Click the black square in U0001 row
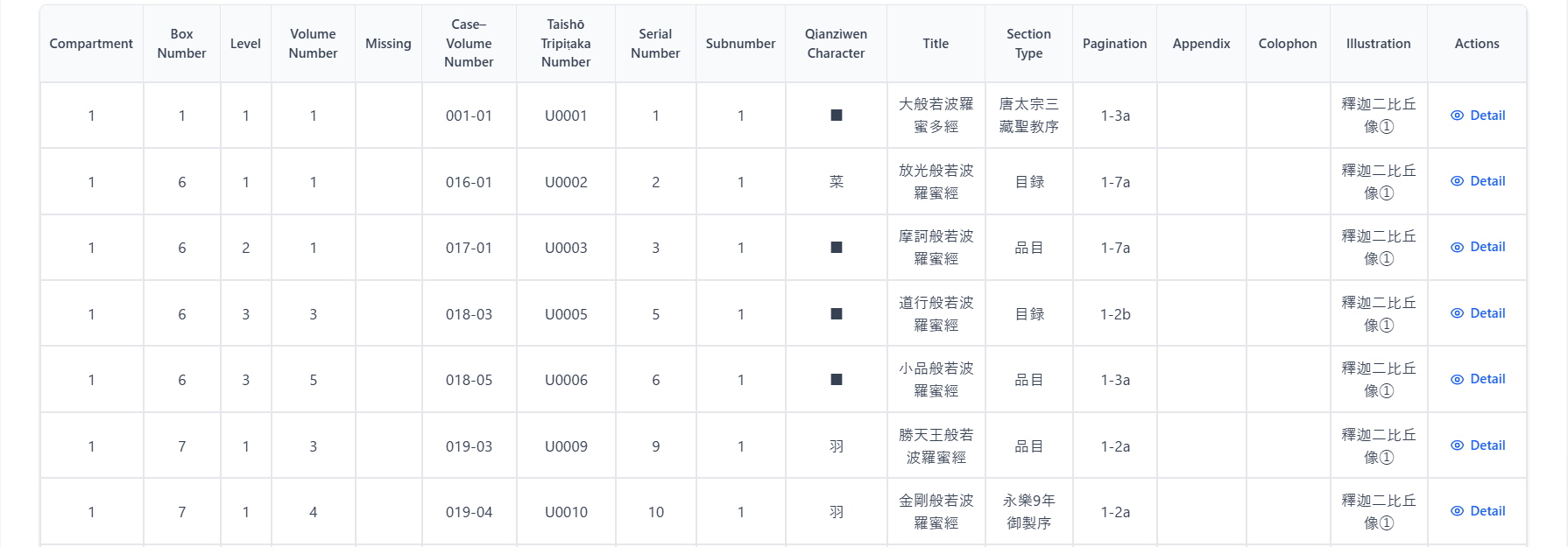This screenshot has width=1568, height=547. point(837,116)
